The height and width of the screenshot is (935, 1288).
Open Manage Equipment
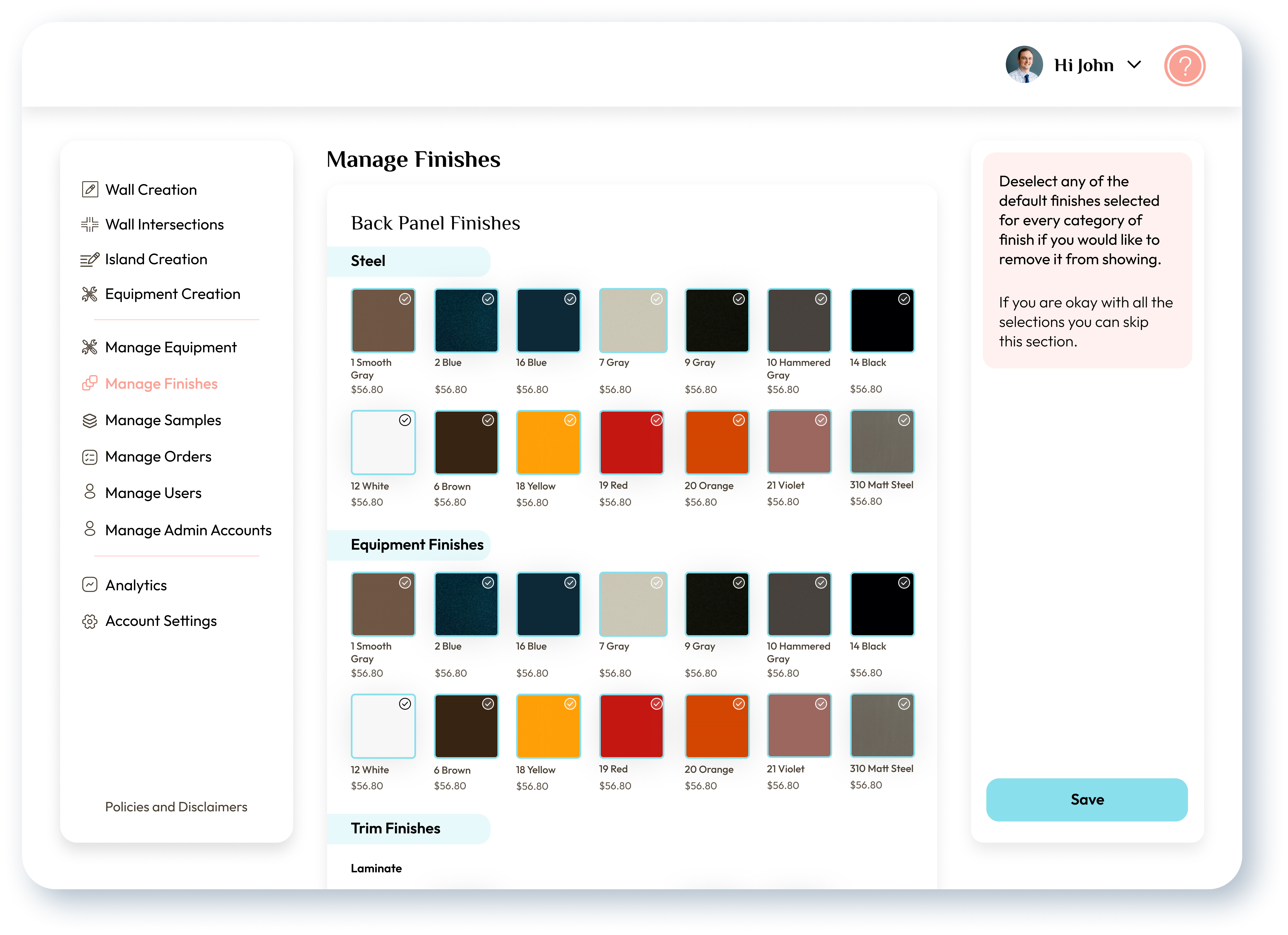pyautogui.click(x=171, y=348)
